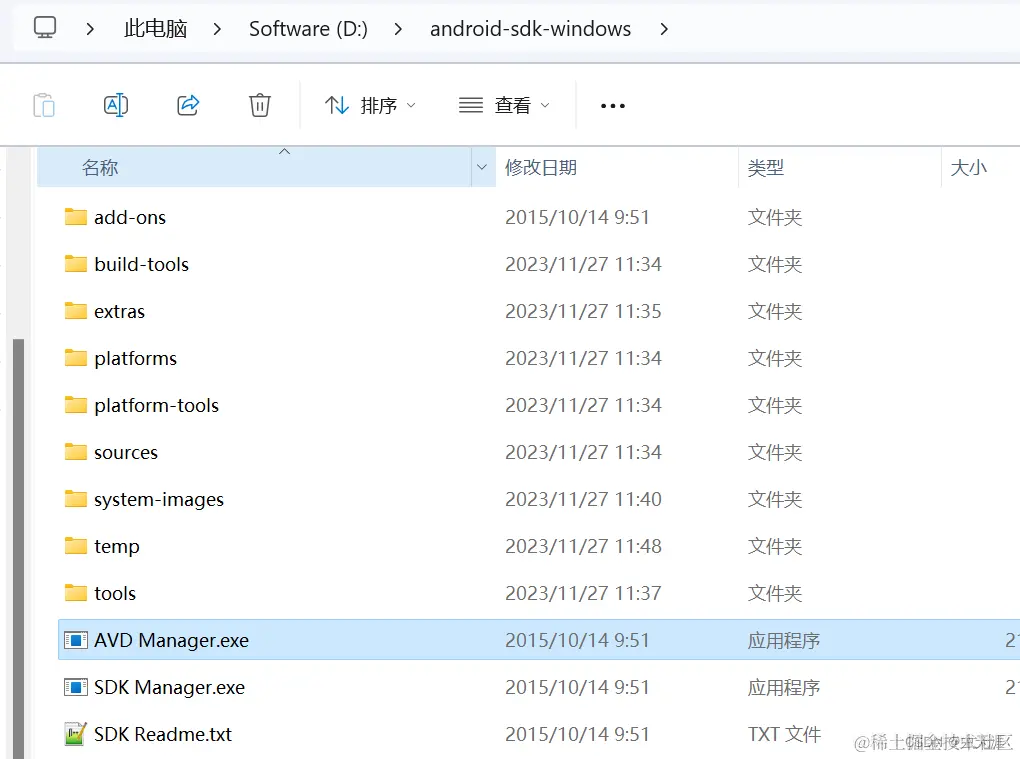Select the extras folder name
This screenshot has height=759, width=1020.
(119, 312)
